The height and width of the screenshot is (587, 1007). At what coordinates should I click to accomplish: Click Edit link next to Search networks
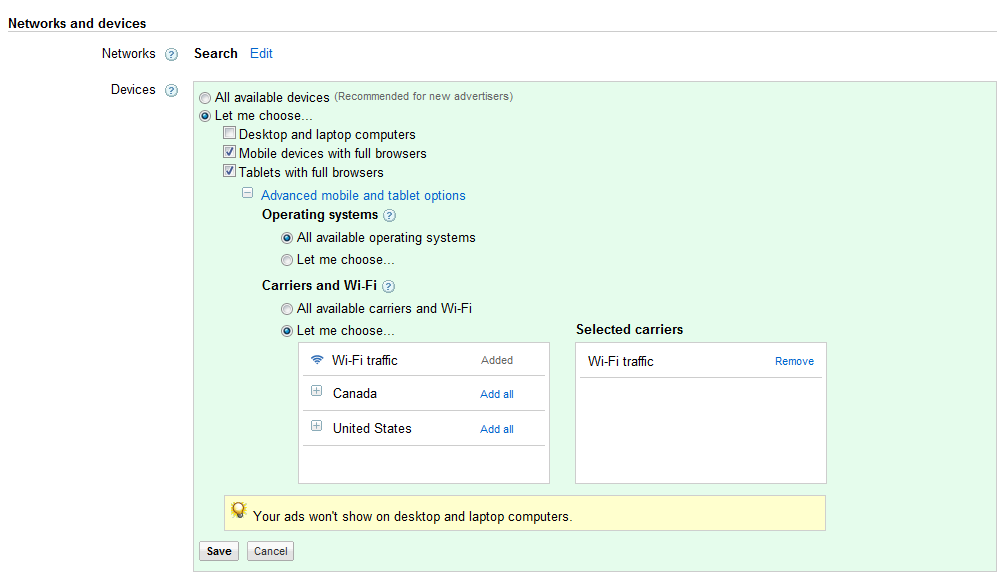(261, 54)
